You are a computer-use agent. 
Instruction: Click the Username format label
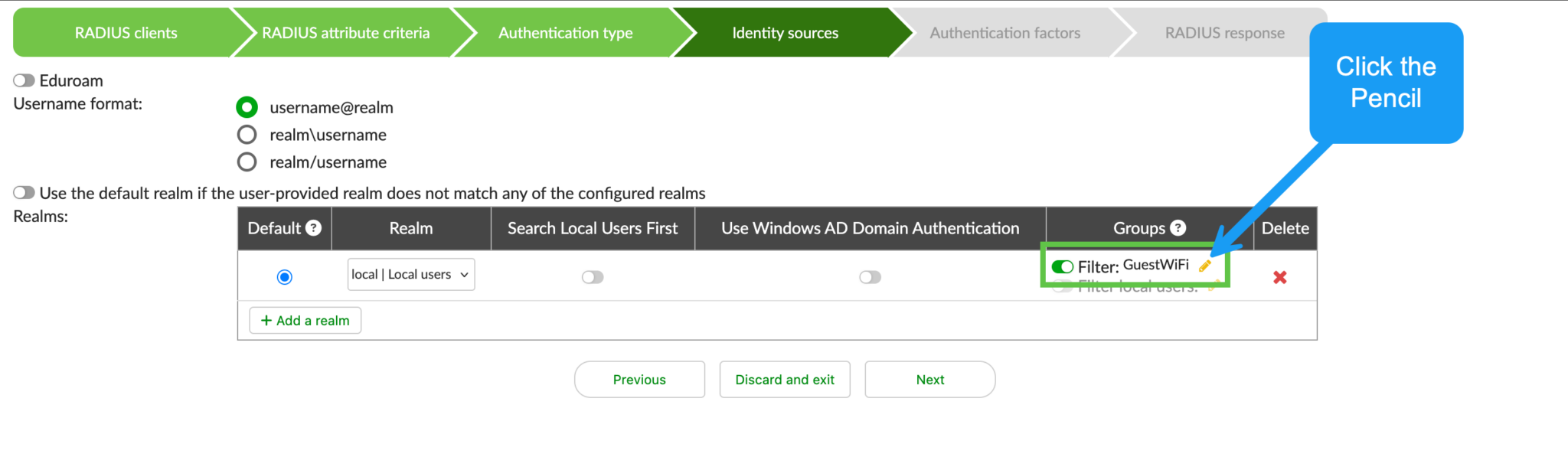pyautogui.click(x=78, y=103)
